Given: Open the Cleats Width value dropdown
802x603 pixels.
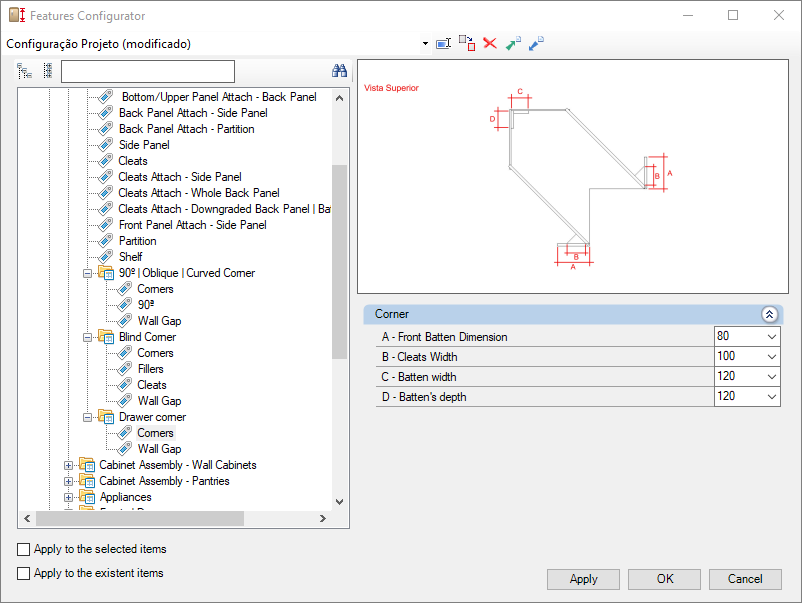Looking at the screenshot, I should 771,357.
